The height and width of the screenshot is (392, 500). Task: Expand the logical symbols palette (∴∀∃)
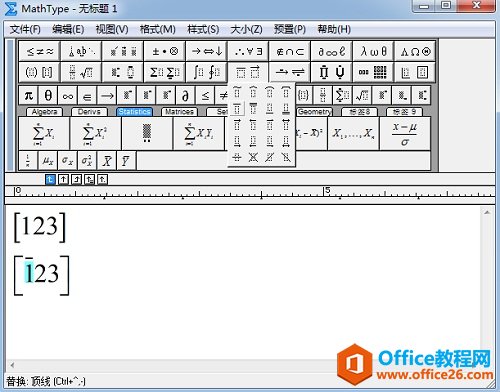248,51
